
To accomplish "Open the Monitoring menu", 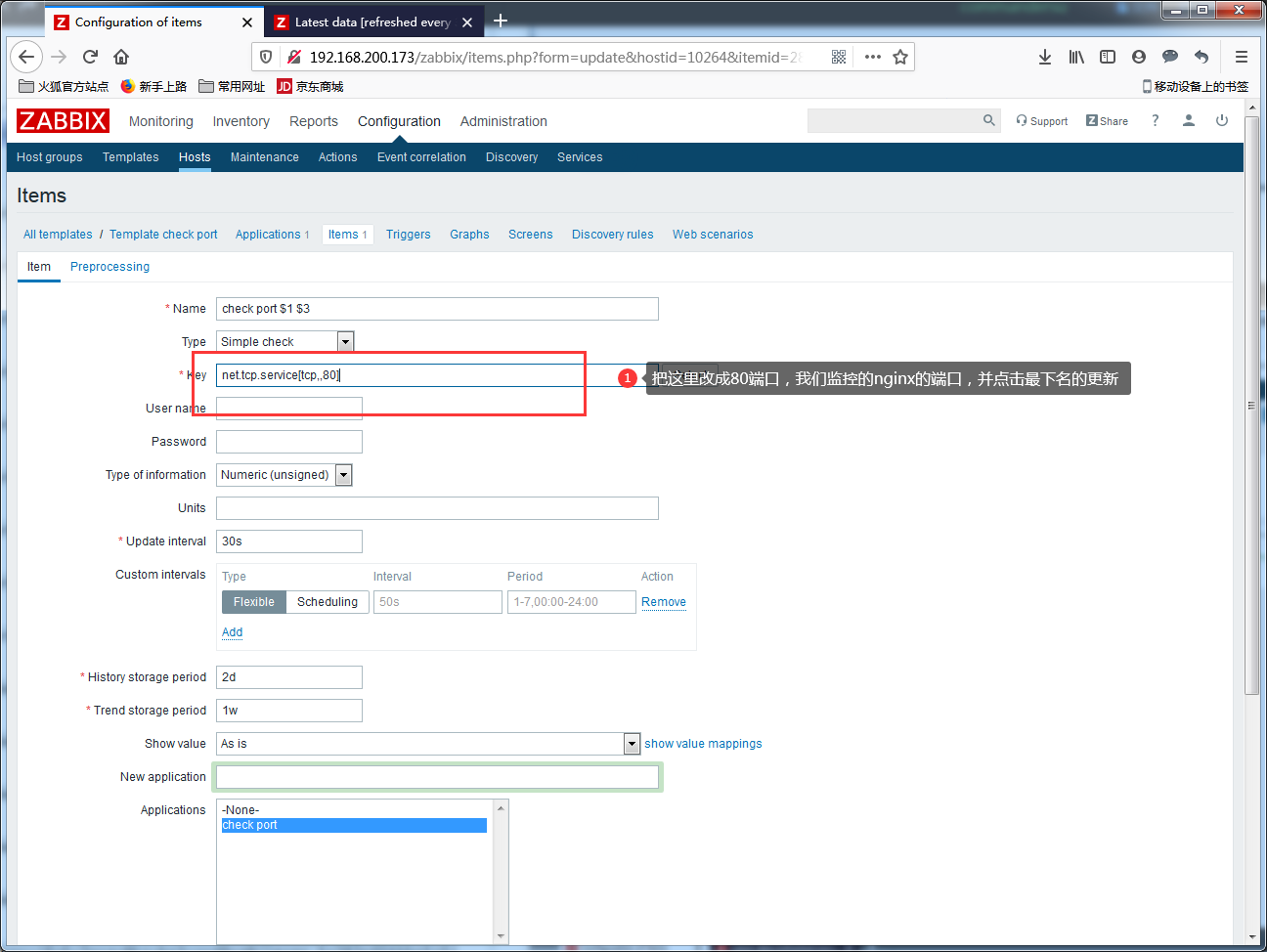I will pyautogui.click(x=161, y=121).
